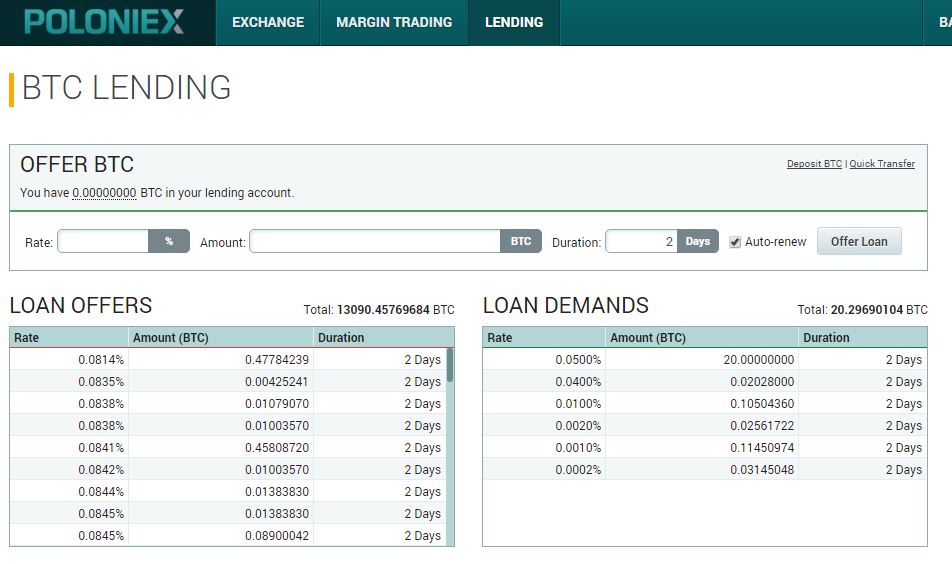
Task: Select loan demand amount 0.03145048
Action: [x=762, y=469]
